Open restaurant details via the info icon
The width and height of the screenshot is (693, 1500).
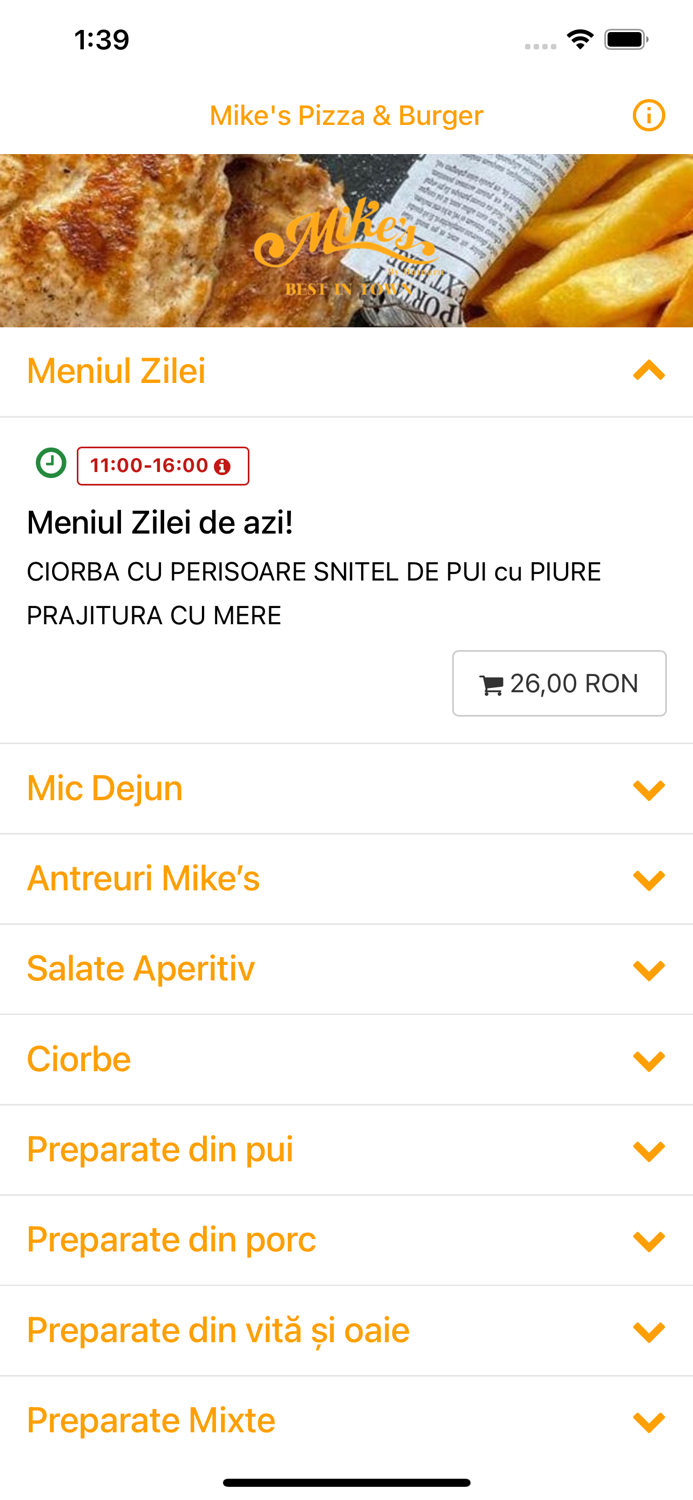(649, 115)
